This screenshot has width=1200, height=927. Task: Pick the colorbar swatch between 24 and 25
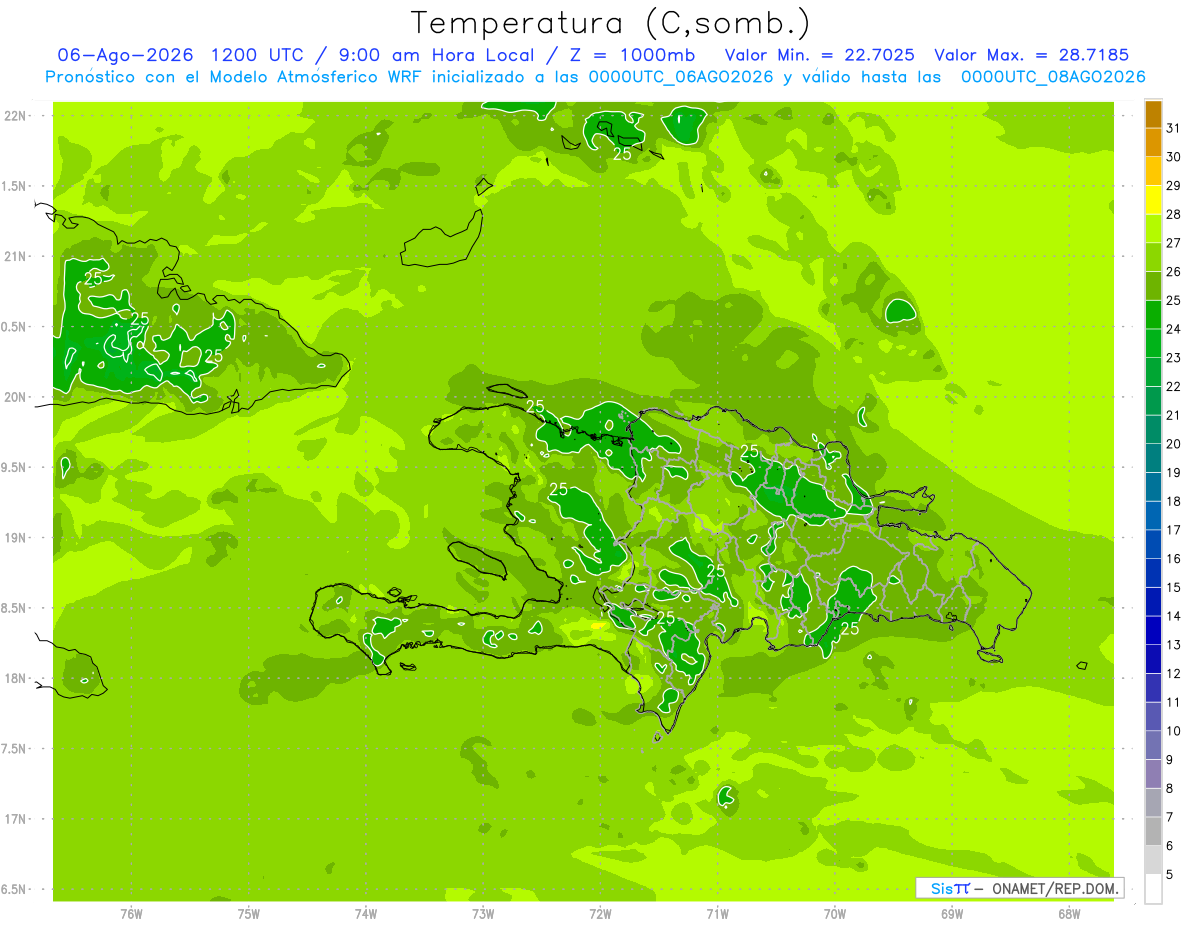click(x=1153, y=315)
